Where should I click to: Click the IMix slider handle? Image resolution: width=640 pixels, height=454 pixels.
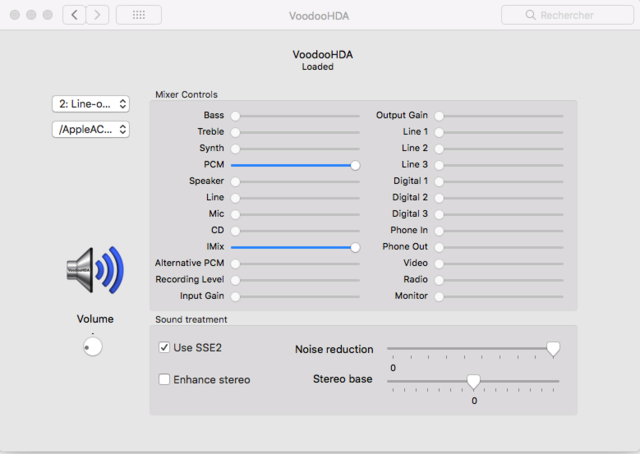click(355, 247)
